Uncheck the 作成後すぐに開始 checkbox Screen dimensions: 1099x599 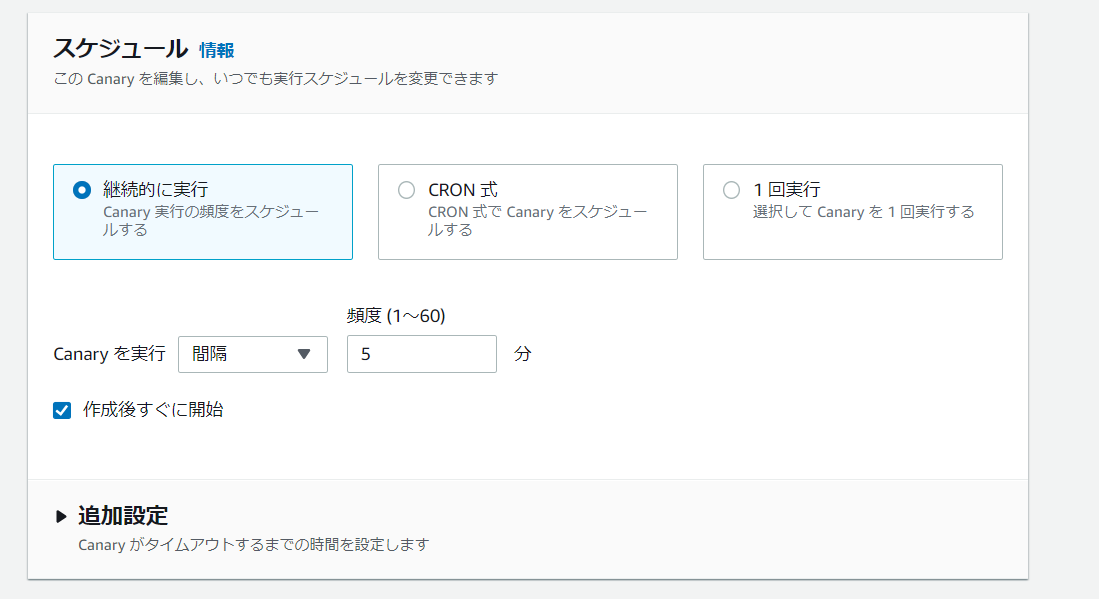62,410
